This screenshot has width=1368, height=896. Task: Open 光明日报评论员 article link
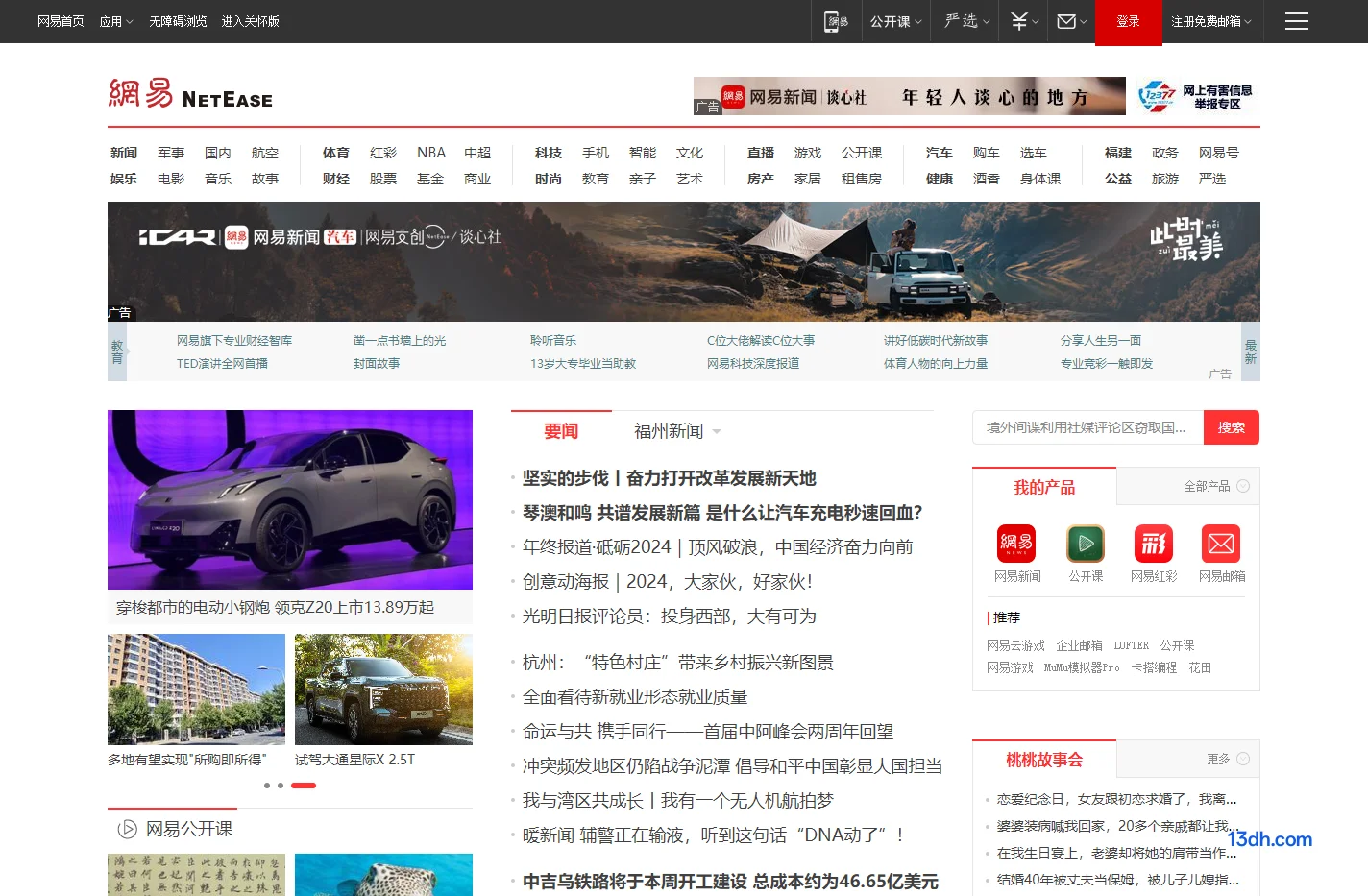tap(670, 617)
